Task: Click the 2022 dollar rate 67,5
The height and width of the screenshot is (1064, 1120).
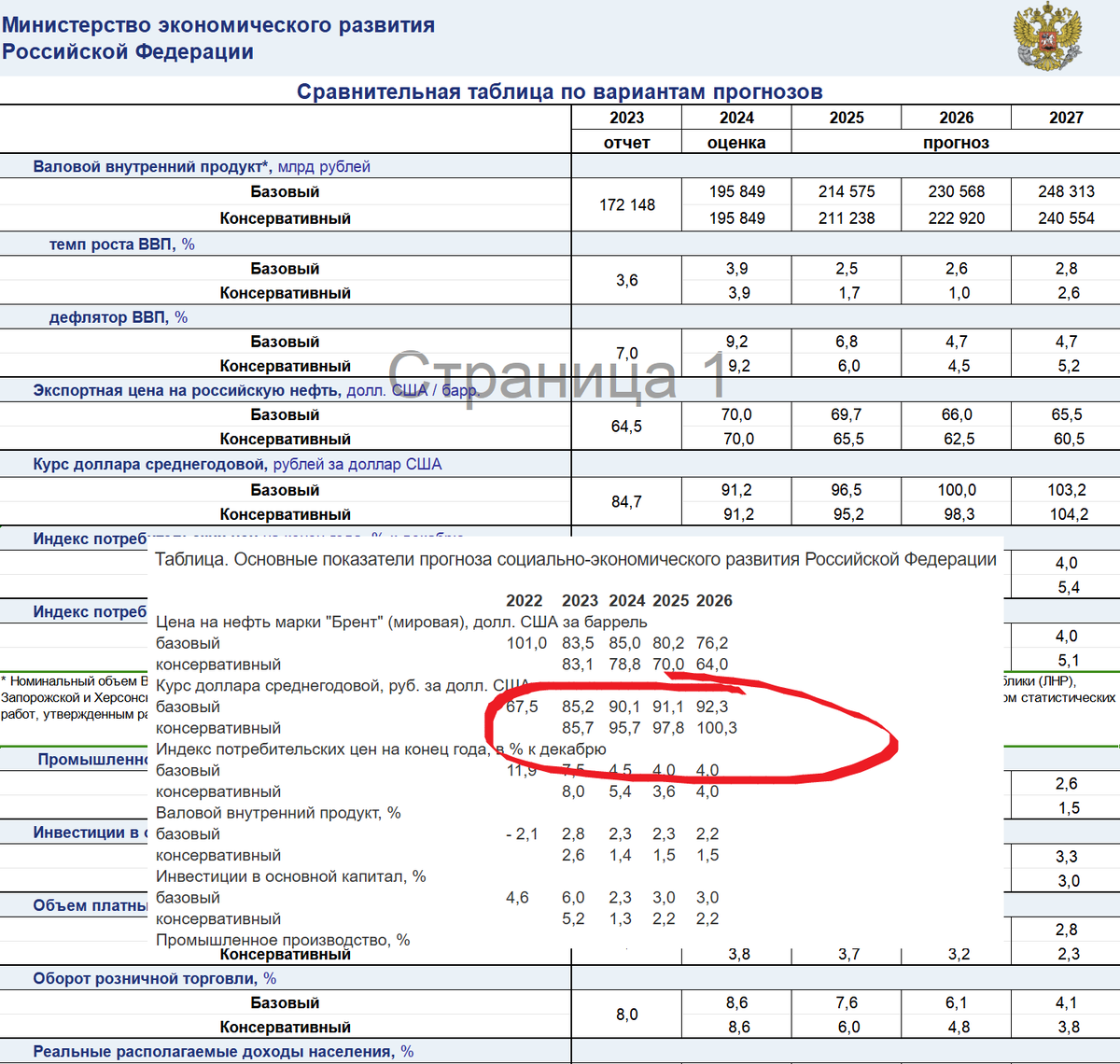Action: (523, 707)
